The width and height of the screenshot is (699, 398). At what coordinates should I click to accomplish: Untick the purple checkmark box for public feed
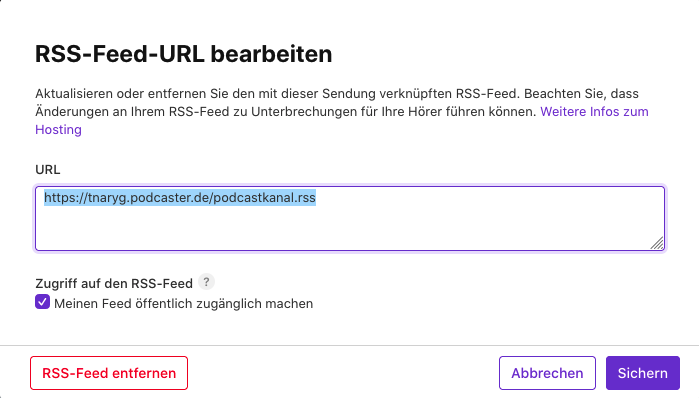pyautogui.click(x=42, y=302)
